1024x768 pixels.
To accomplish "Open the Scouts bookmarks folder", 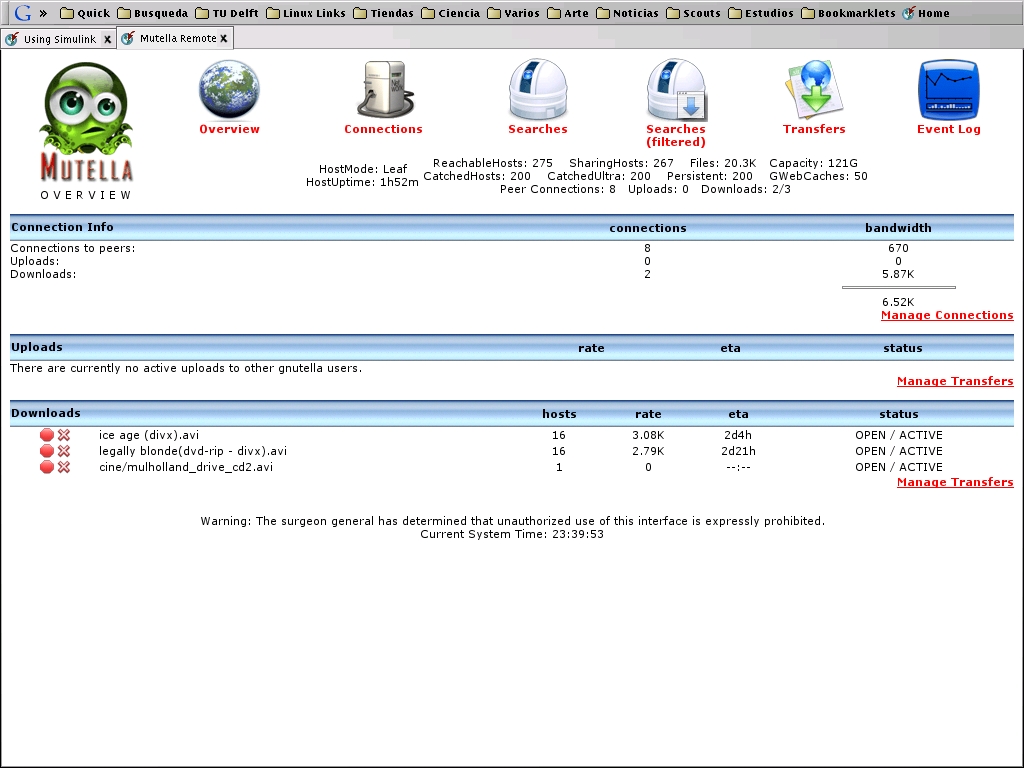I will (x=694, y=13).
